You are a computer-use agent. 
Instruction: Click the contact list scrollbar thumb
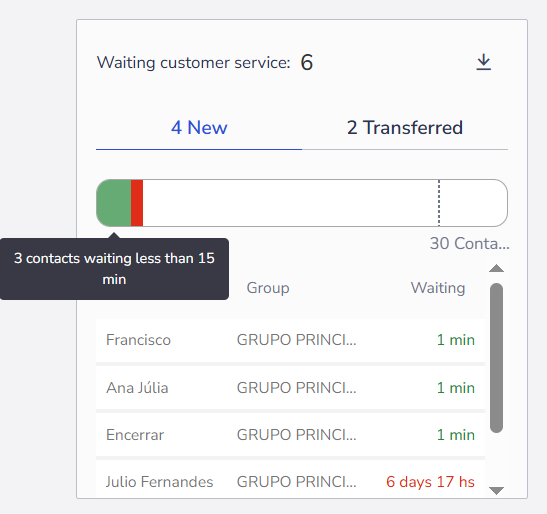[x=496, y=358]
